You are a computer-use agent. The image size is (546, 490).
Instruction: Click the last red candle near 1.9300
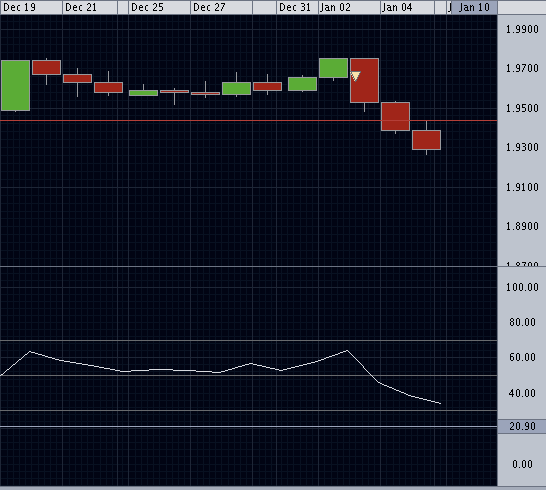[x=427, y=140]
